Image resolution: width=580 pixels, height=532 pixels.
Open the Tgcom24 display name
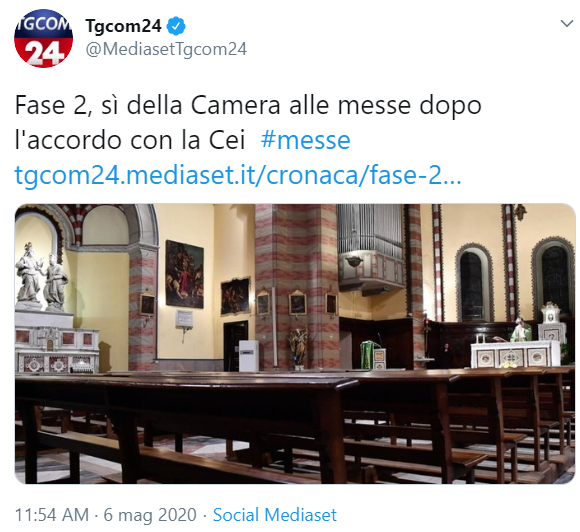123,26
